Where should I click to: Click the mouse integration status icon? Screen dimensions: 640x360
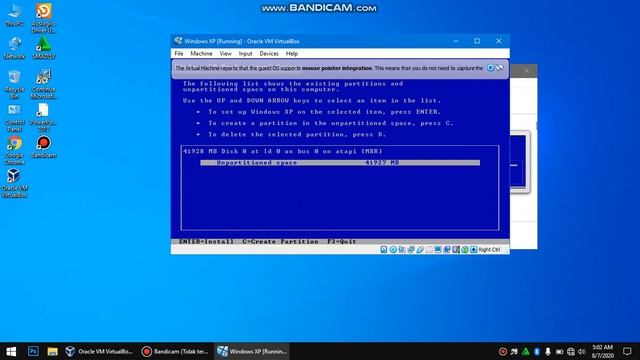coord(465,249)
